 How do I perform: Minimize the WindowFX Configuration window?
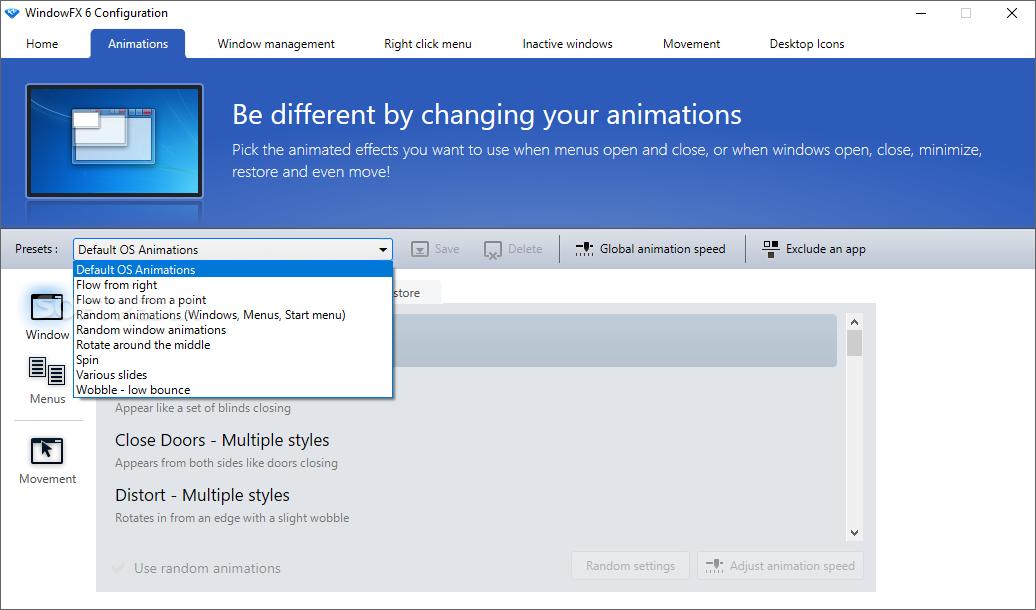point(921,13)
